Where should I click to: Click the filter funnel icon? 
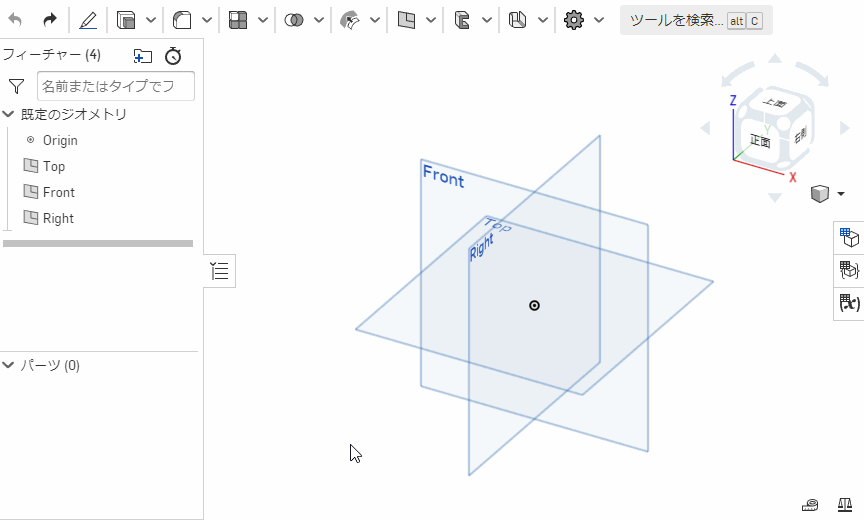[16, 87]
